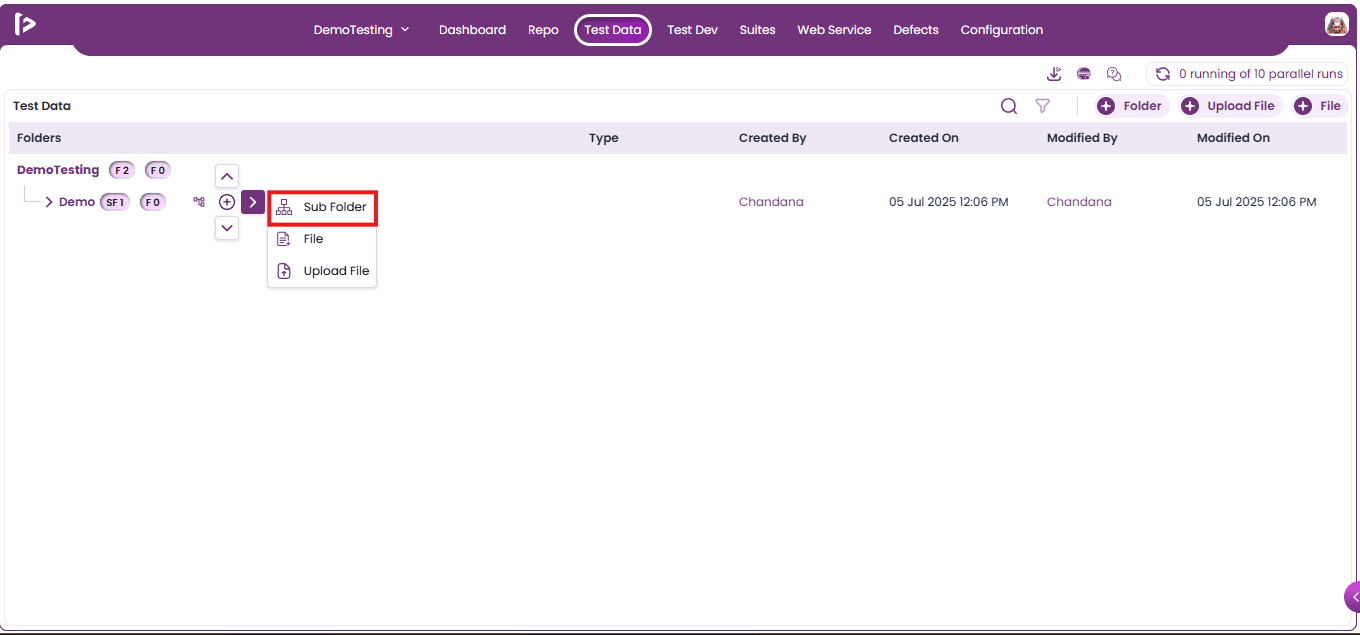
Task: Click the down chevron below Demo row
Action: point(228,228)
